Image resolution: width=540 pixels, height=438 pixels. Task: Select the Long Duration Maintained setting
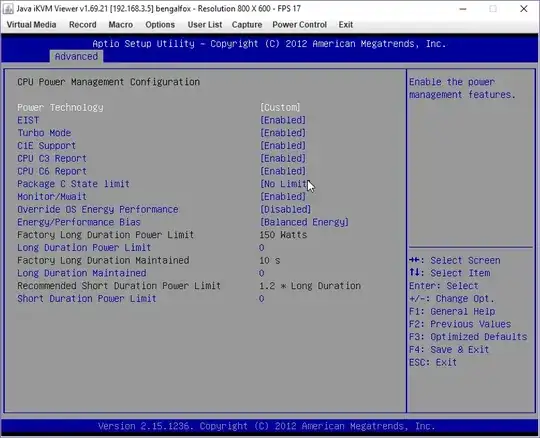[x=82, y=273]
